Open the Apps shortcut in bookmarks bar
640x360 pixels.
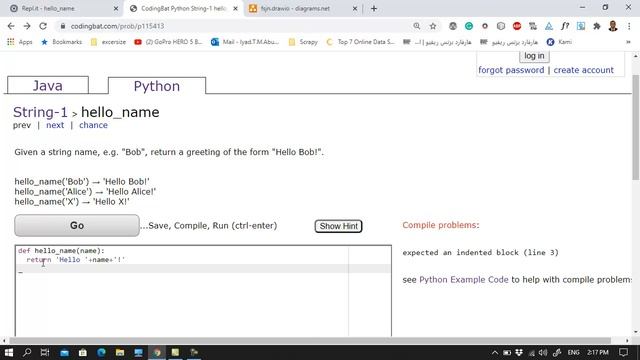pos(20,42)
